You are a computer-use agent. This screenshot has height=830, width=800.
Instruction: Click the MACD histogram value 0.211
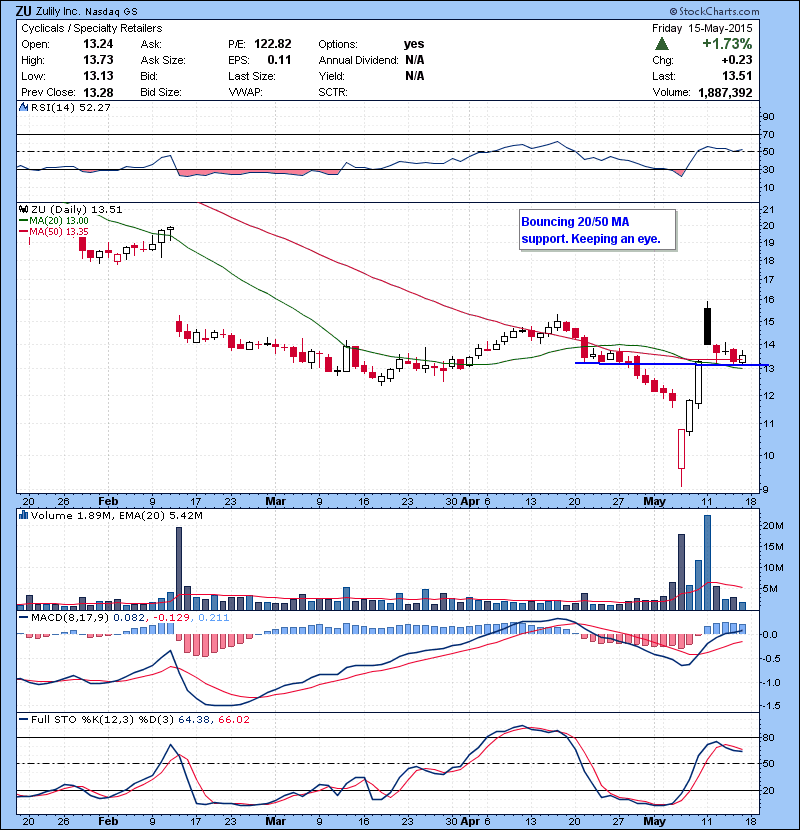(x=213, y=618)
